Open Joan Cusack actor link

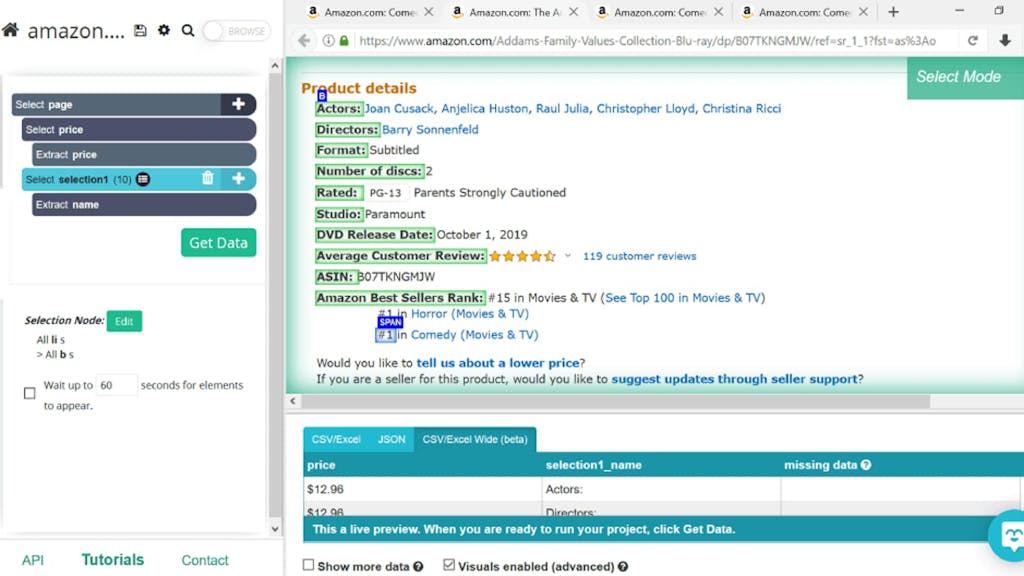click(399, 108)
